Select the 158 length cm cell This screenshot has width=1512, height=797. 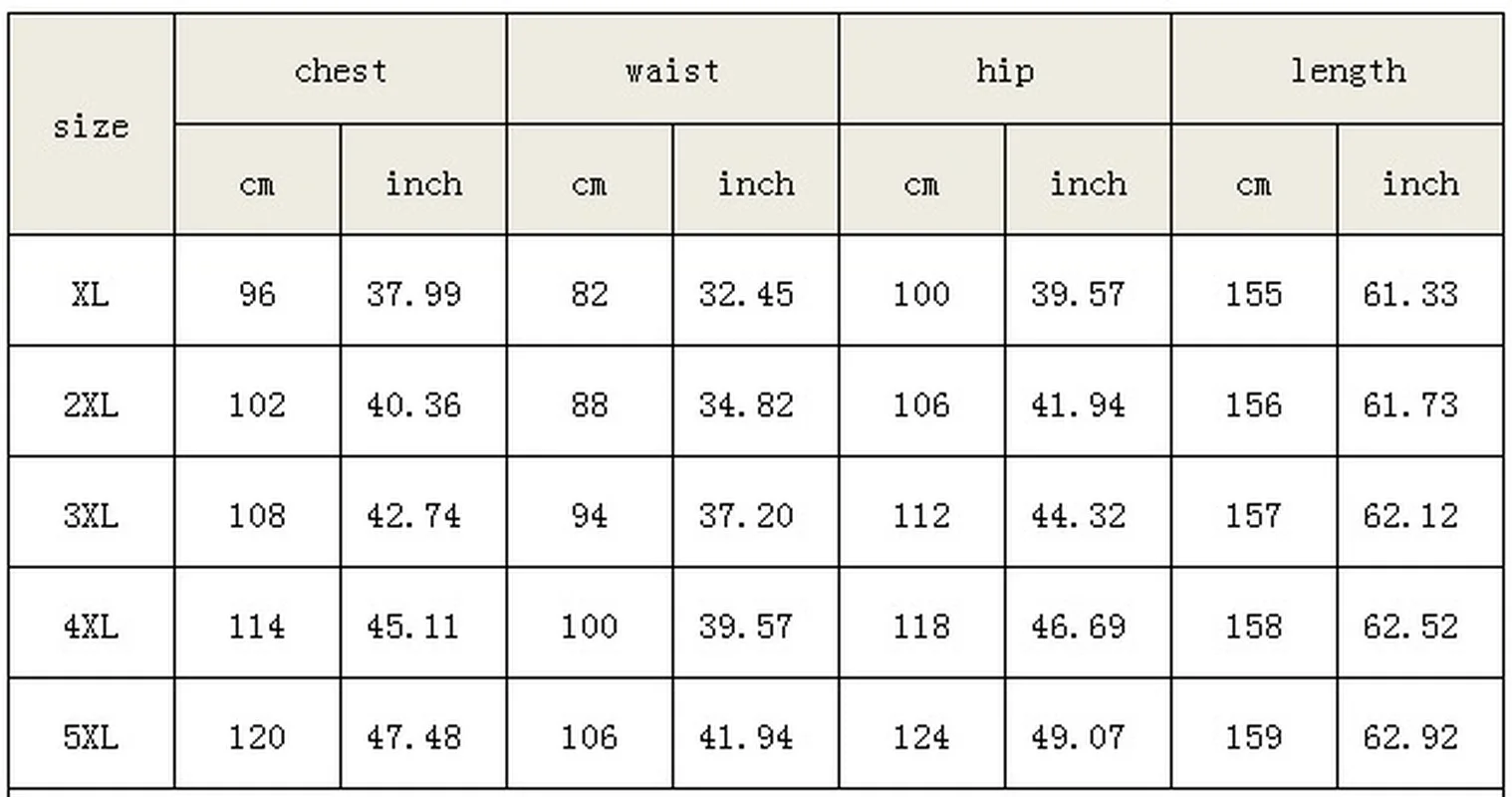point(1254,624)
